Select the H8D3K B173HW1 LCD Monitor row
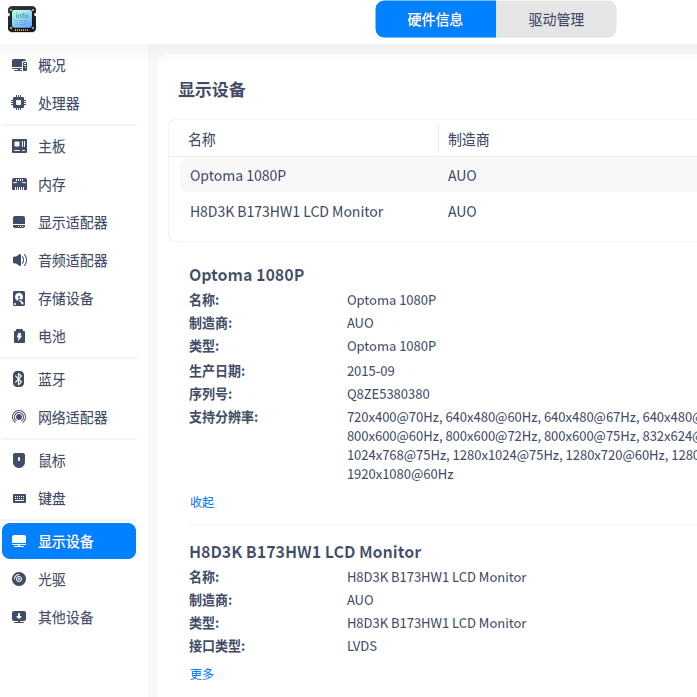697x697 pixels. [x=438, y=212]
